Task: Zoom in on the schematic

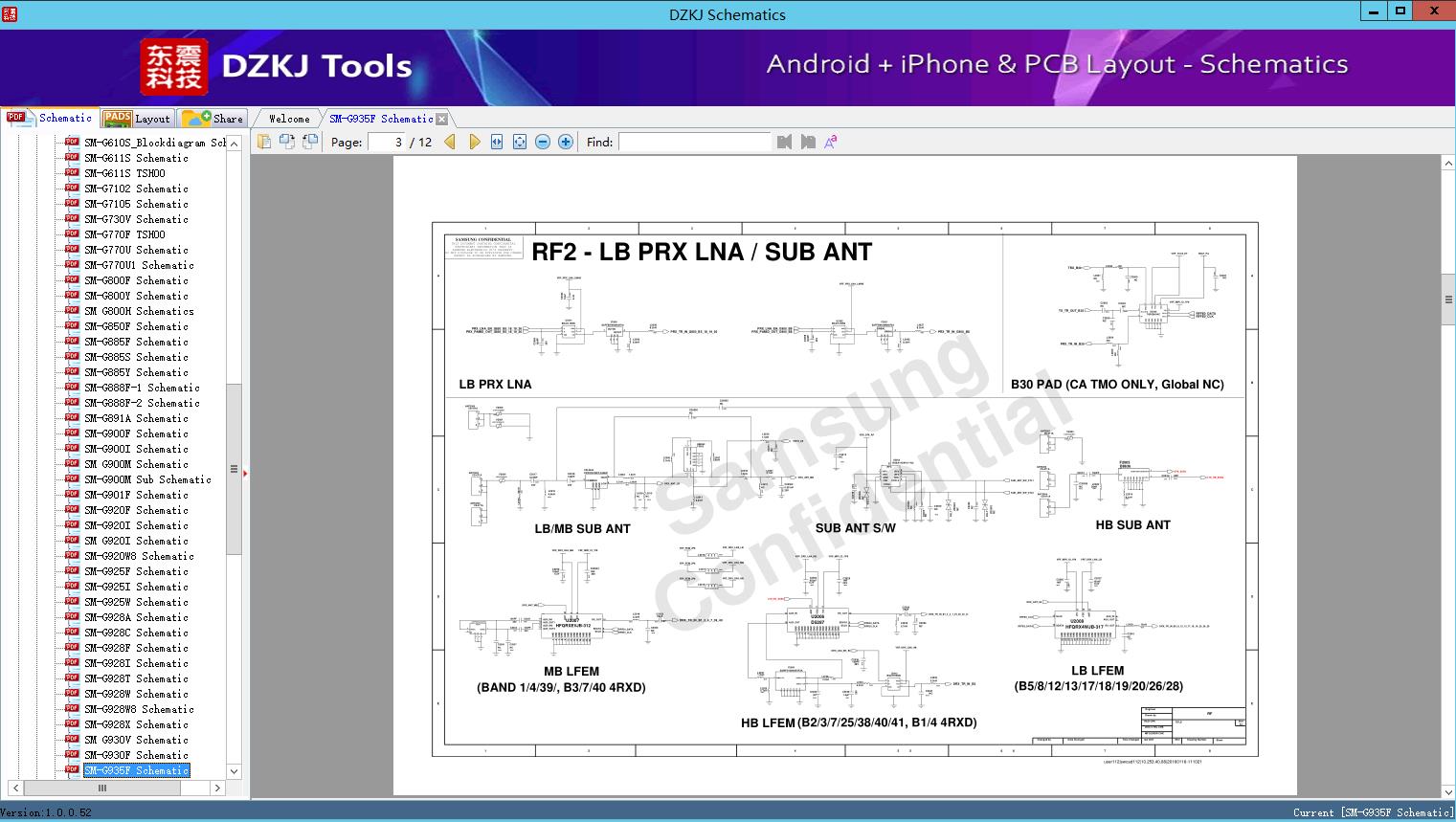Action: [x=566, y=142]
